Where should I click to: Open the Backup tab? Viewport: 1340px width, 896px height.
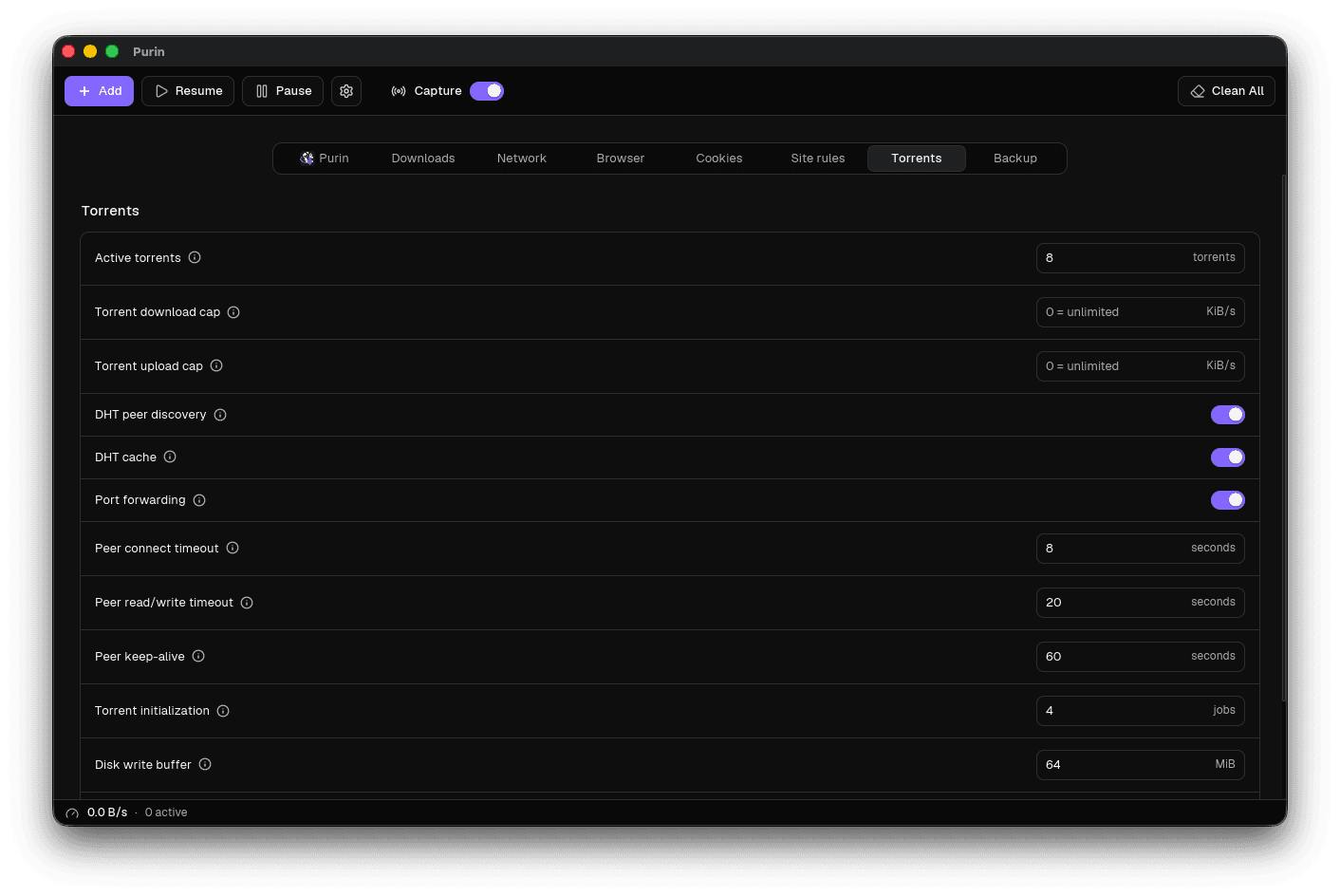[1015, 159]
